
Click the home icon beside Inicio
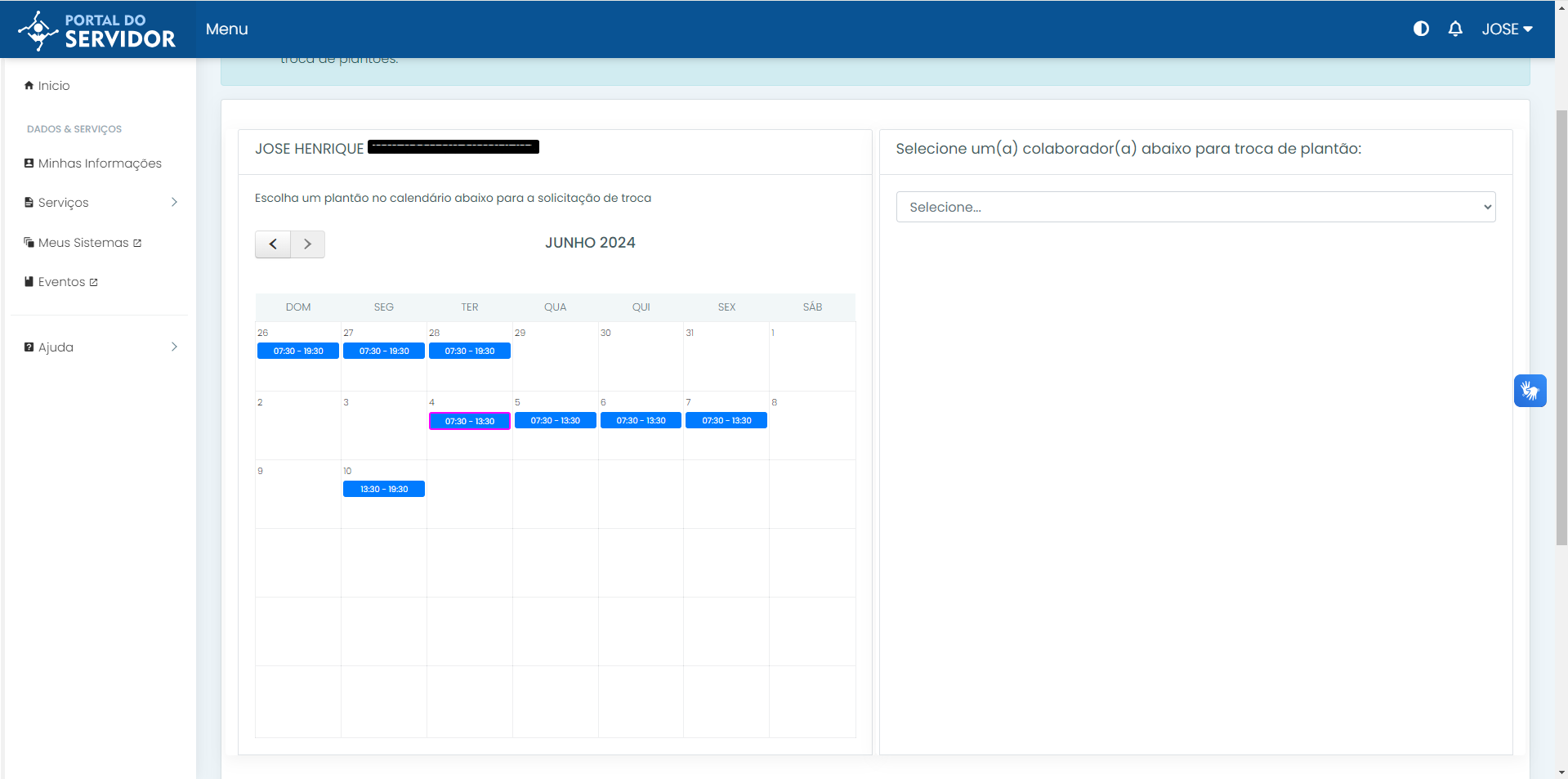pos(29,85)
